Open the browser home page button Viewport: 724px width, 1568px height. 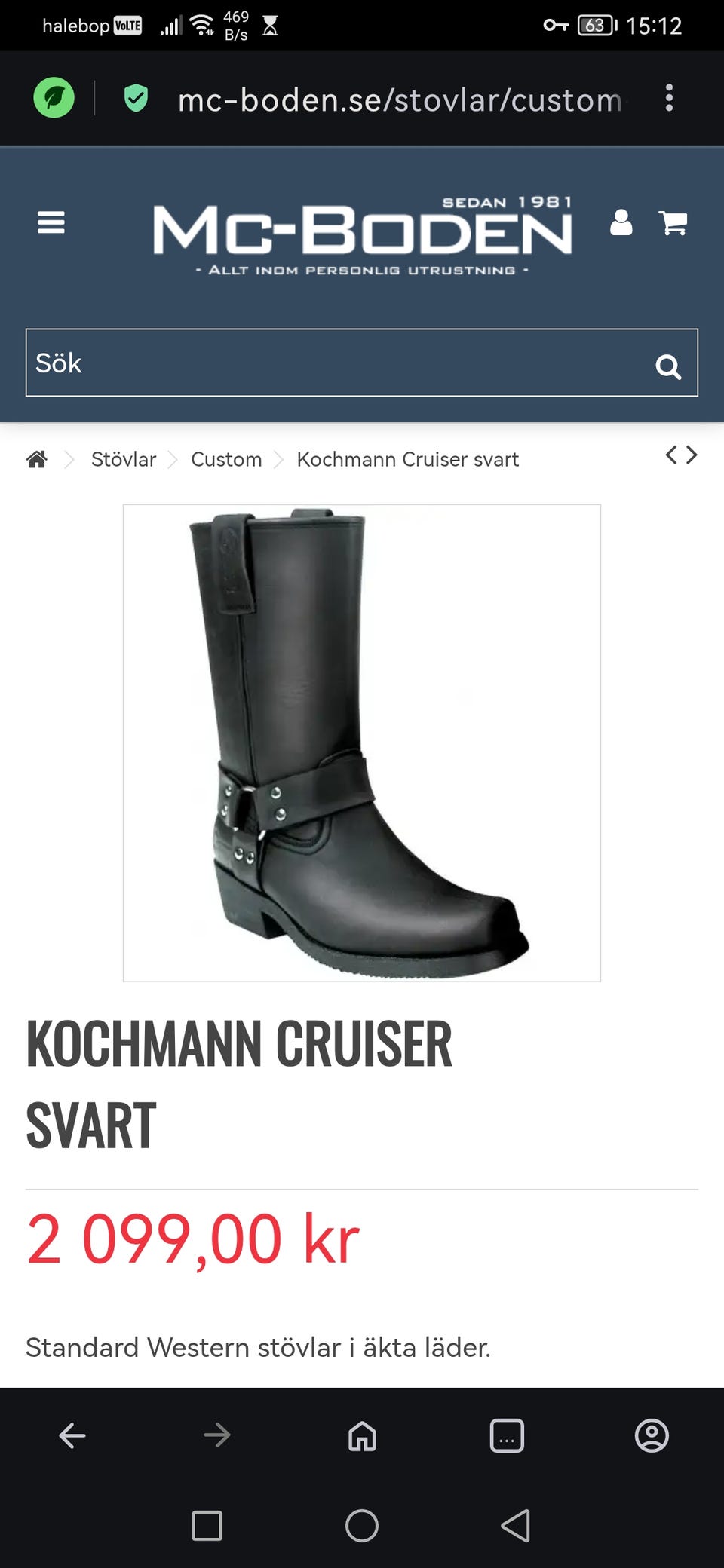click(x=362, y=1435)
